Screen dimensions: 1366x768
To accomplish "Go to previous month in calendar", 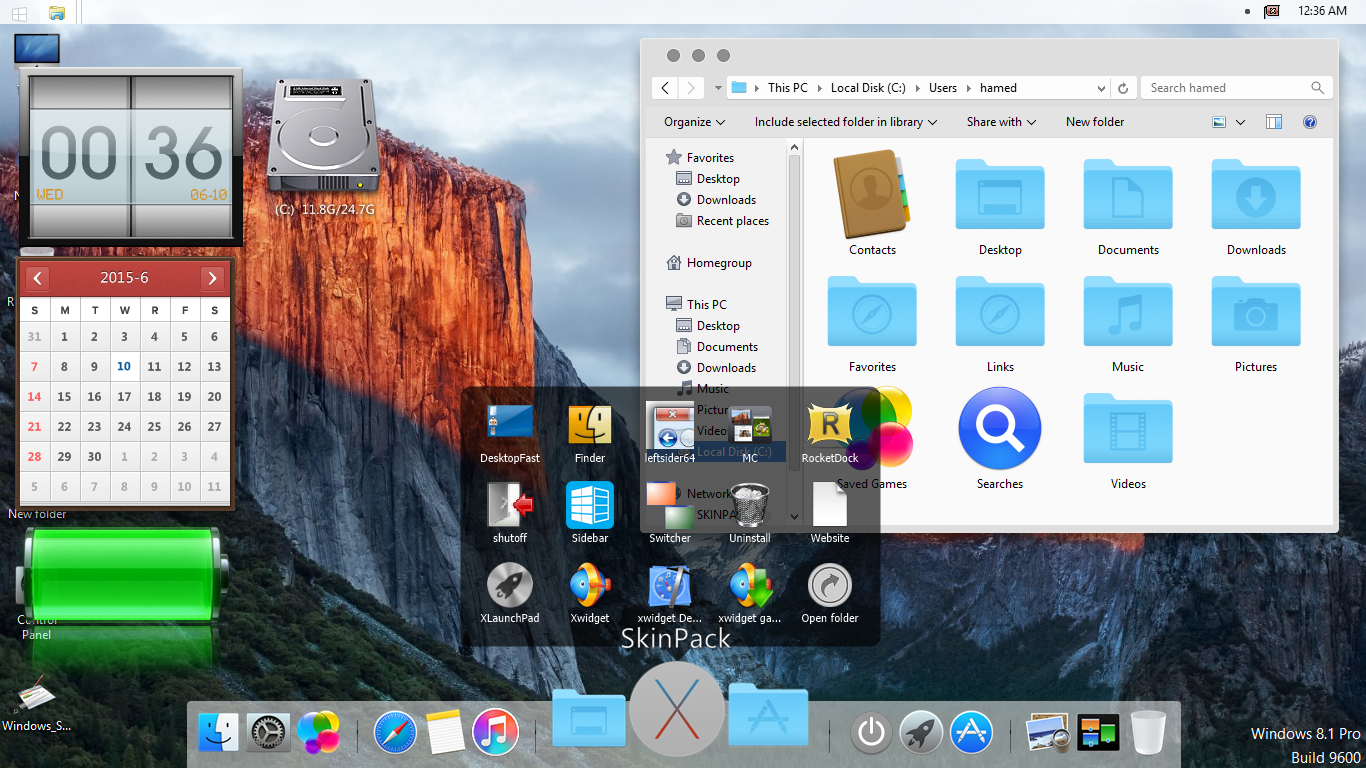I will (x=37, y=278).
